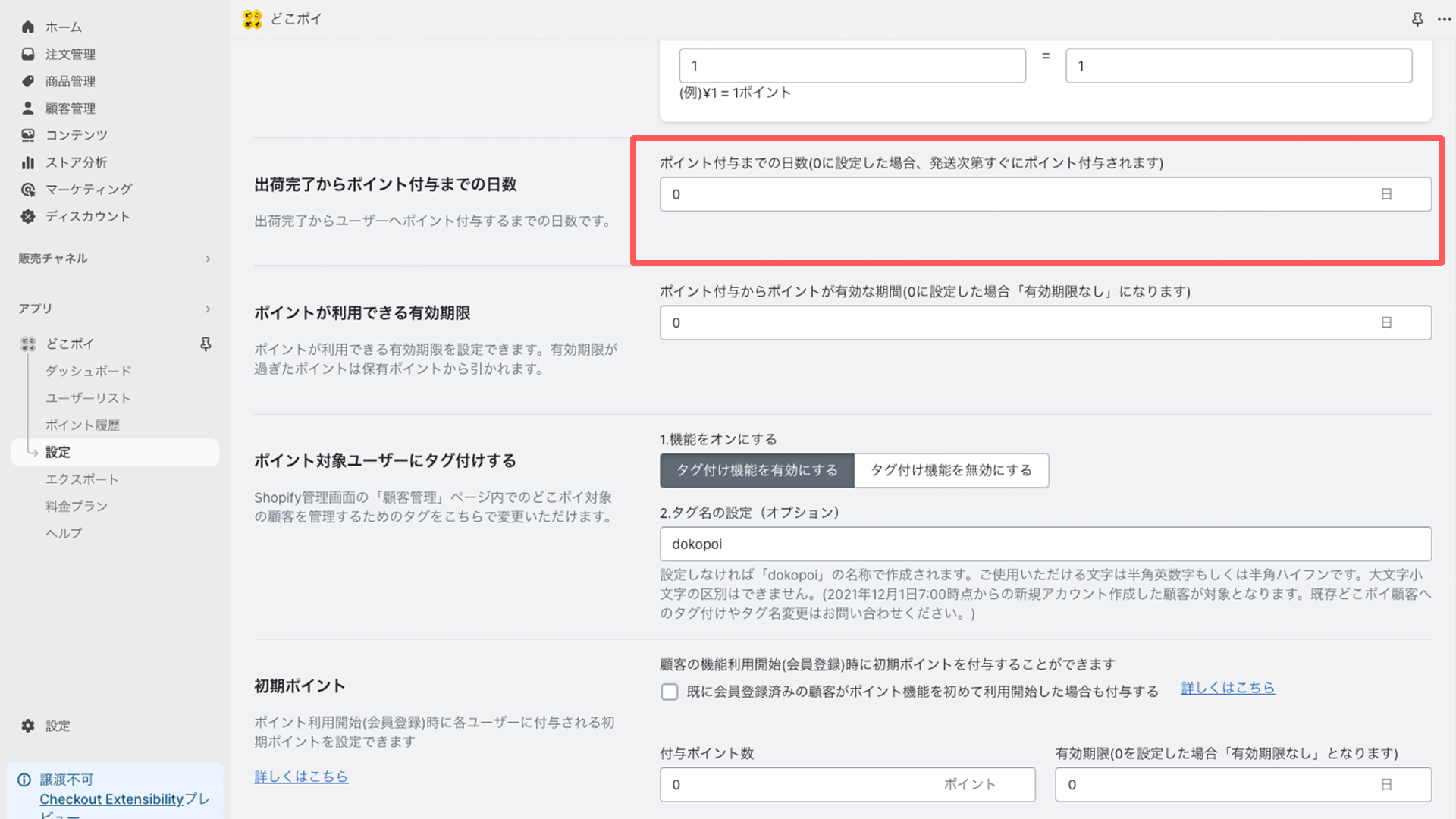Viewport: 1456px width, 819px height.
Task: Expand the 販売チャネル section chevron
Action: tap(208, 259)
